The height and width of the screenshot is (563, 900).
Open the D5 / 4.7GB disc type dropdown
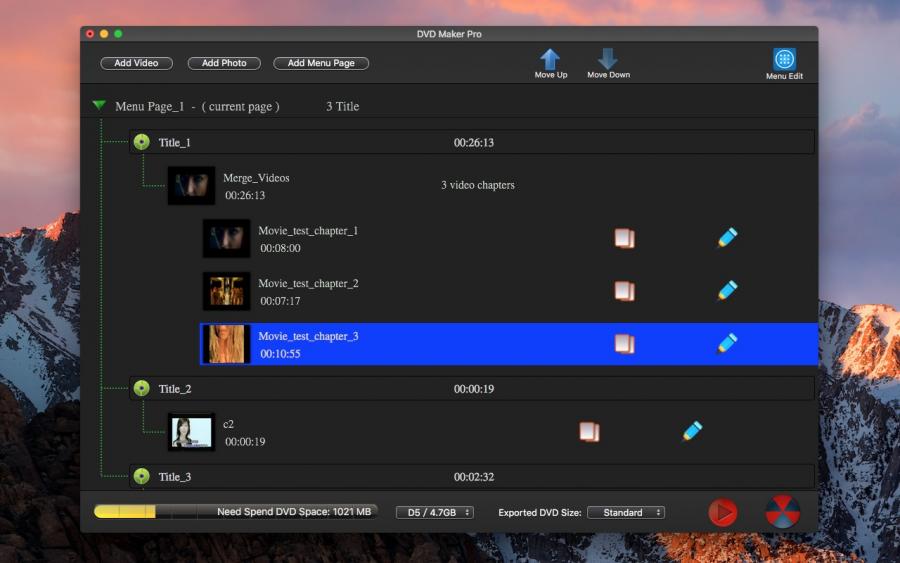pyautogui.click(x=435, y=512)
